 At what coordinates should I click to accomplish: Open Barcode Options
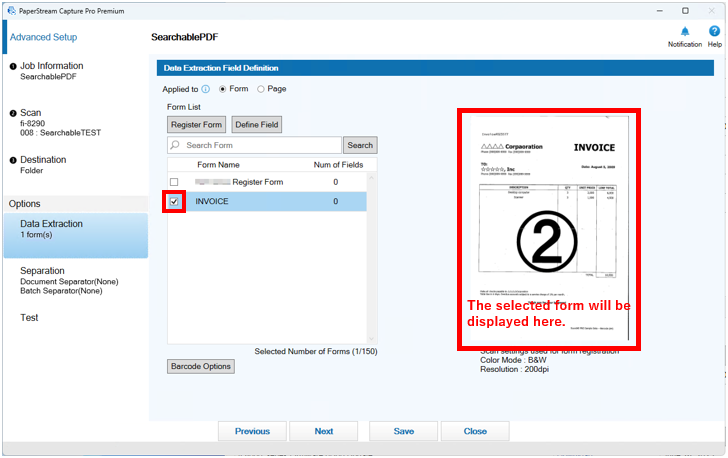click(201, 366)
